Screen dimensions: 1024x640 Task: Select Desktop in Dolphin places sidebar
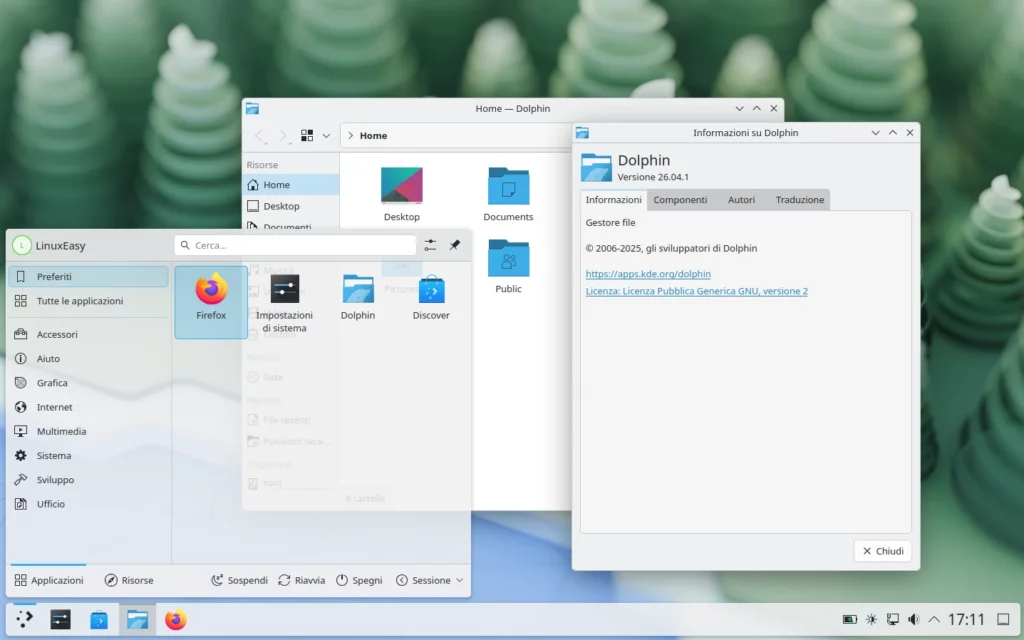click(291, 206)
